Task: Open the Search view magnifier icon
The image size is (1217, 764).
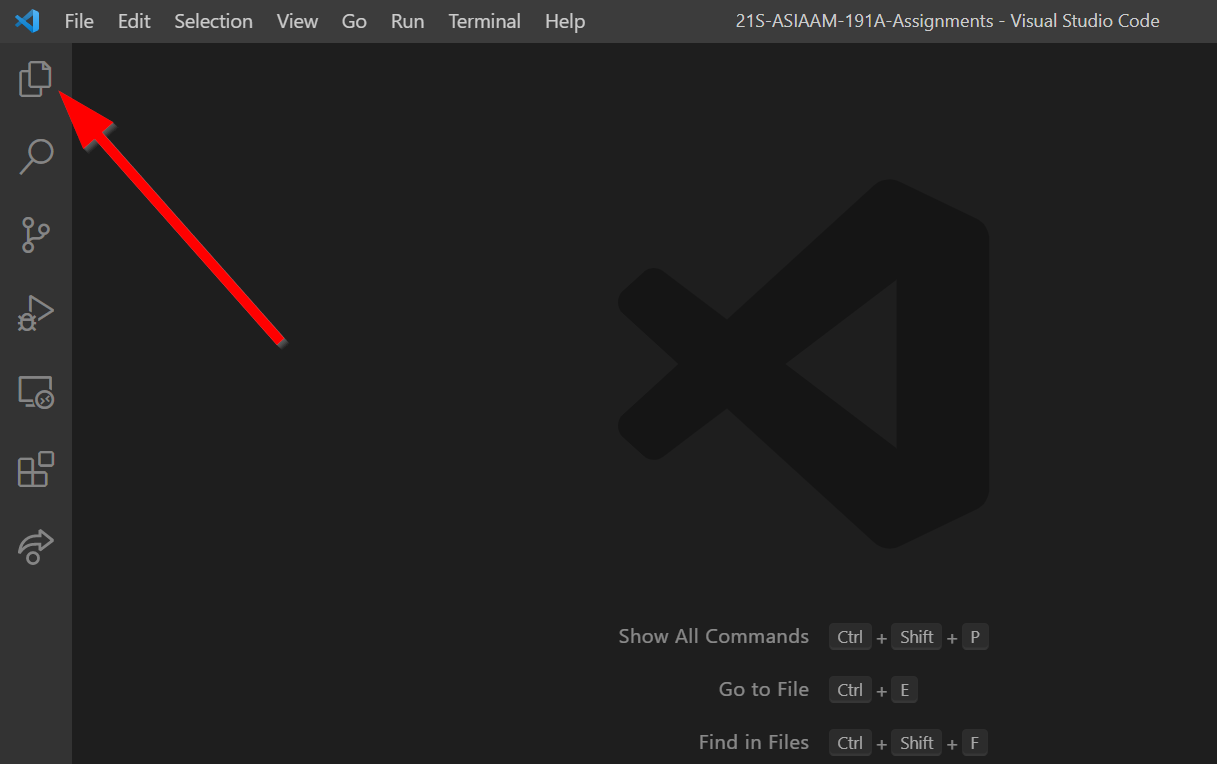Action: [x=36, y=157]
